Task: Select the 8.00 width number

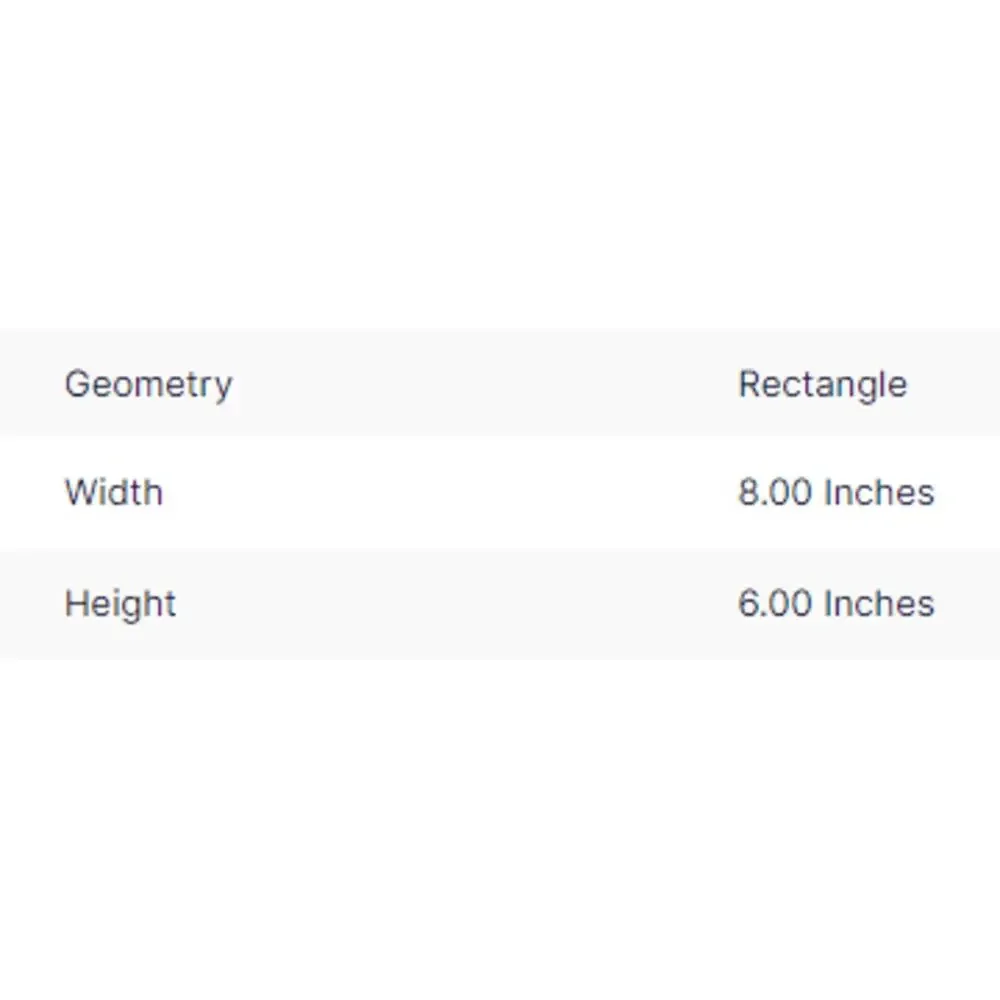Action: point(775,493)
